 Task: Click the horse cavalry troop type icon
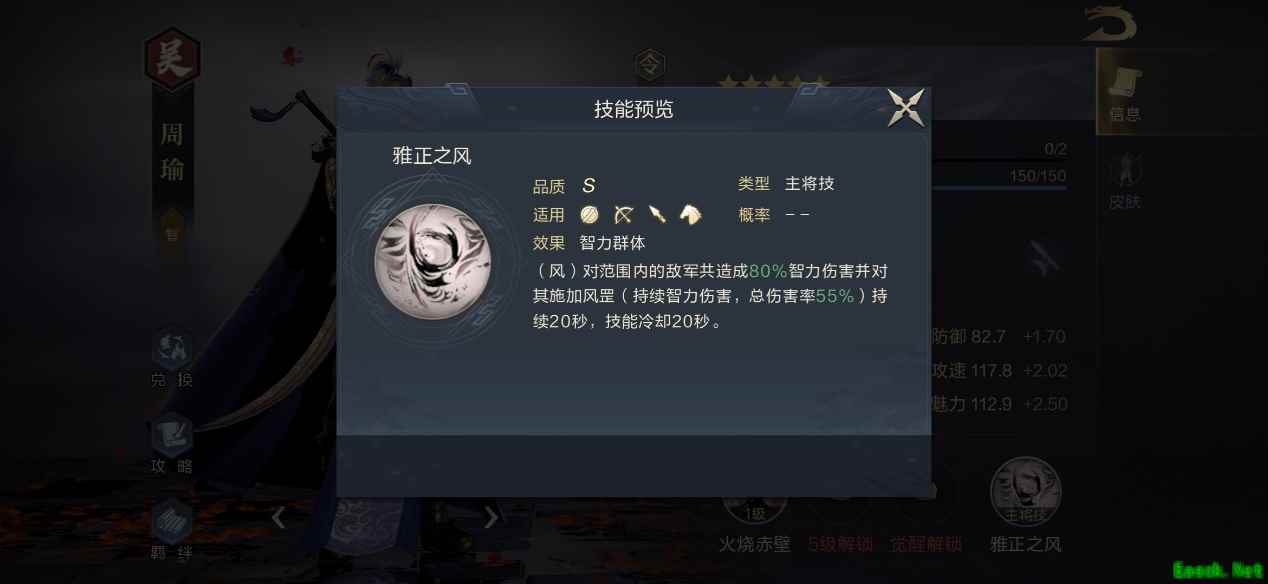tap(691, 214)
